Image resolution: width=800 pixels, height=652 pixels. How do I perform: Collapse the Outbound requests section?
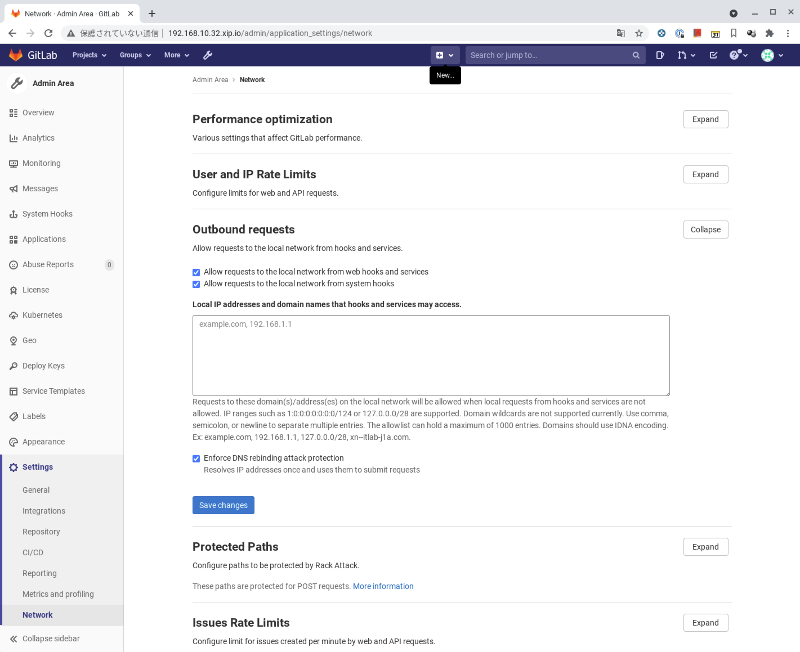pos(705,229)
